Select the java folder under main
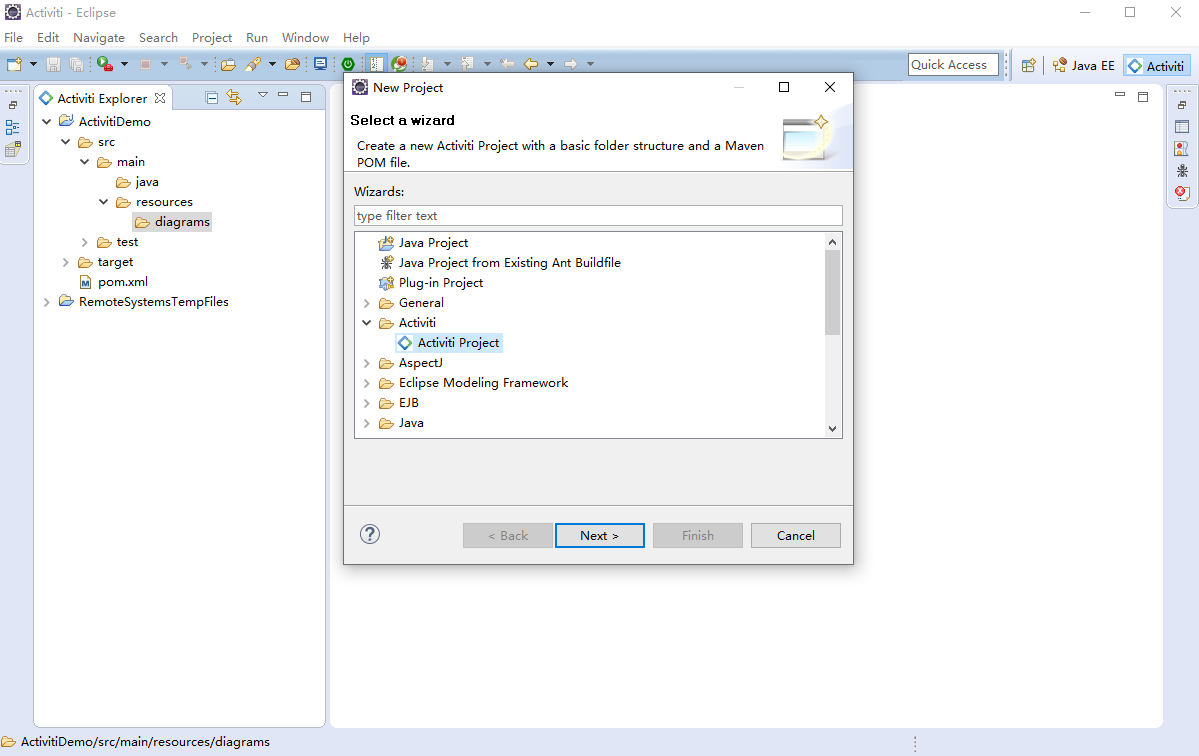Screen dimensions: 1199x756 coord(138,182)
